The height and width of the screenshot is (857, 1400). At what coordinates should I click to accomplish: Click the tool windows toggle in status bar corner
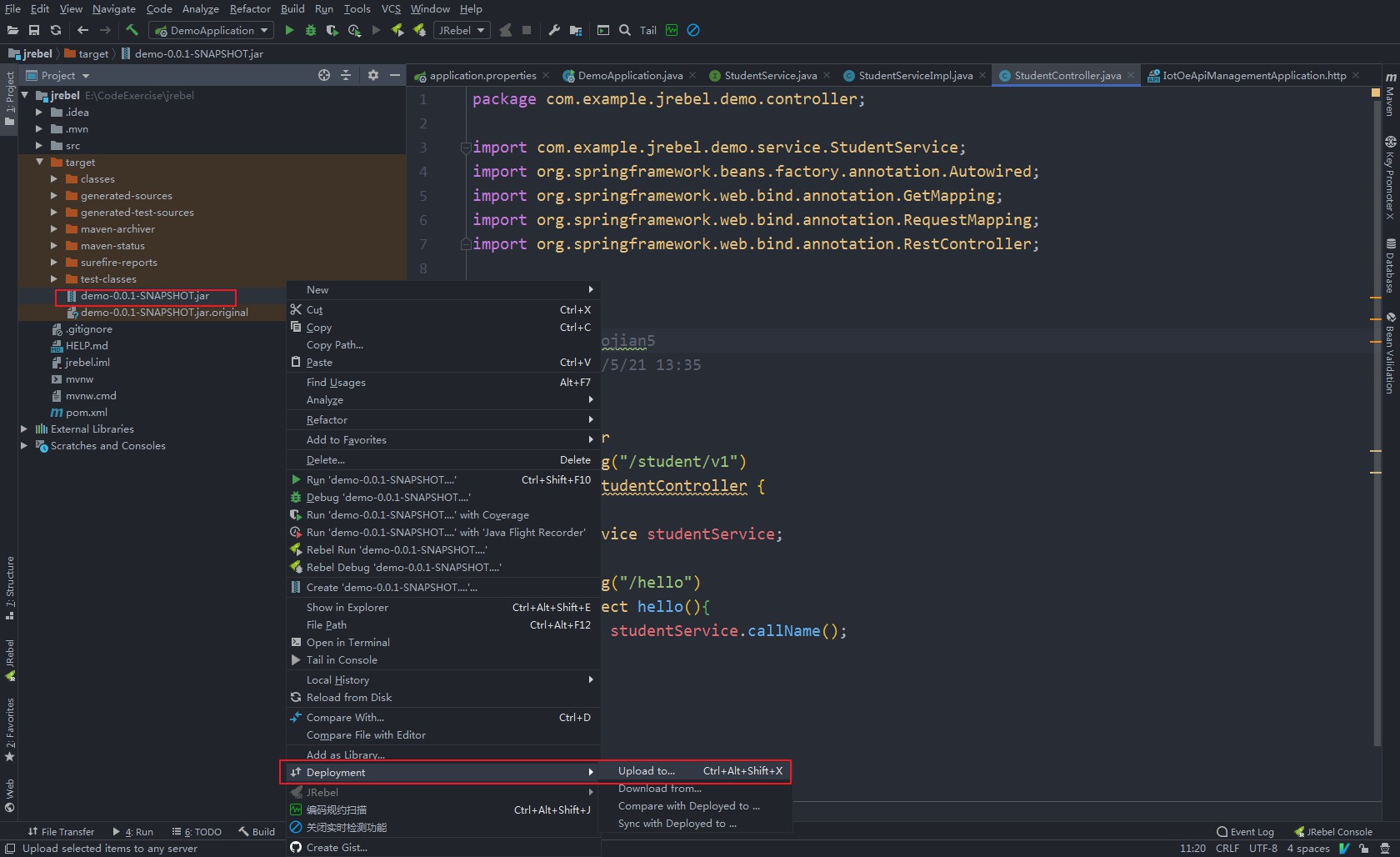tap(10, 848)
